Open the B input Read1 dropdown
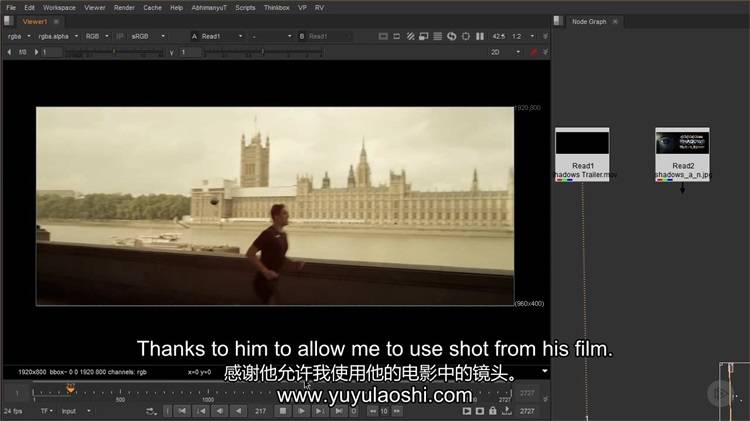The image size is (750, 421). (x=329, y=36)
